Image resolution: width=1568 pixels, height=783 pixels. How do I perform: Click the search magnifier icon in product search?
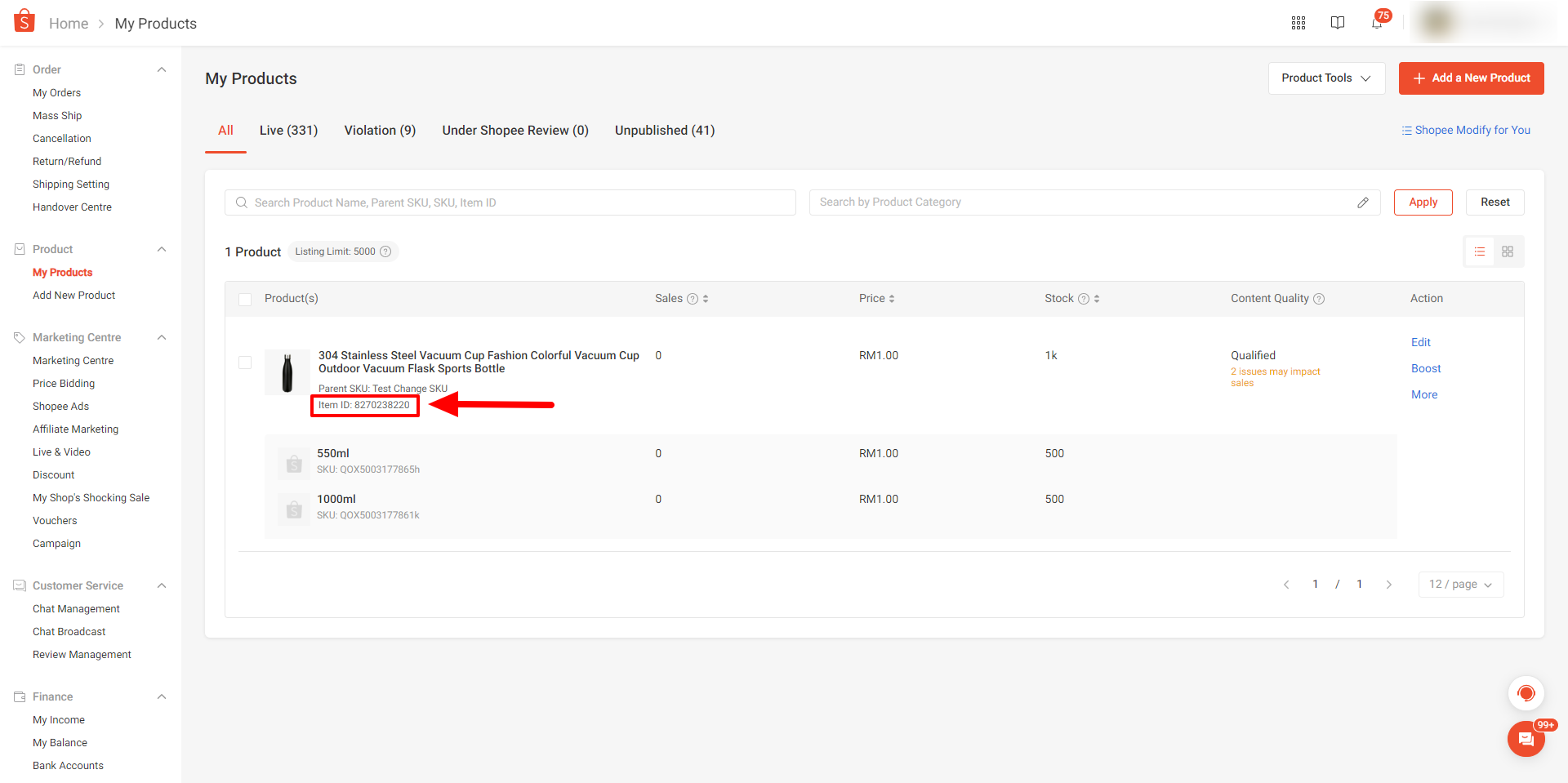pyautogui.click(x=242, y=202)
